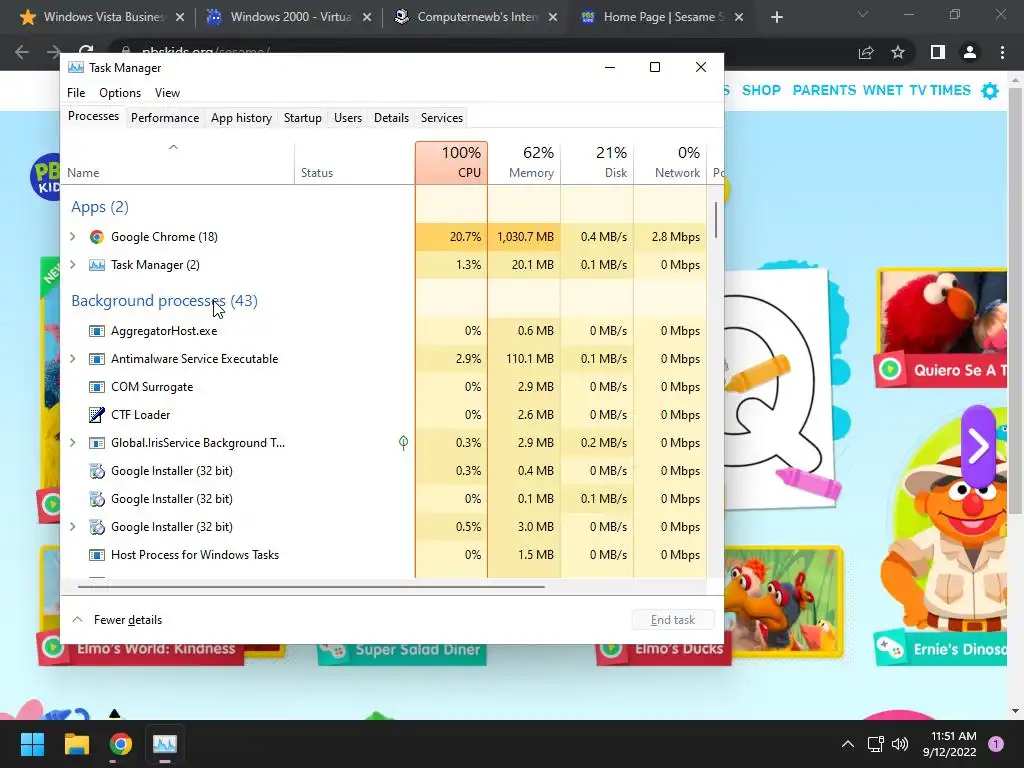Expand the Google Installer 3.0 MB row
The height and width of the screenshot is (768, 1024).
pos(72,527)
